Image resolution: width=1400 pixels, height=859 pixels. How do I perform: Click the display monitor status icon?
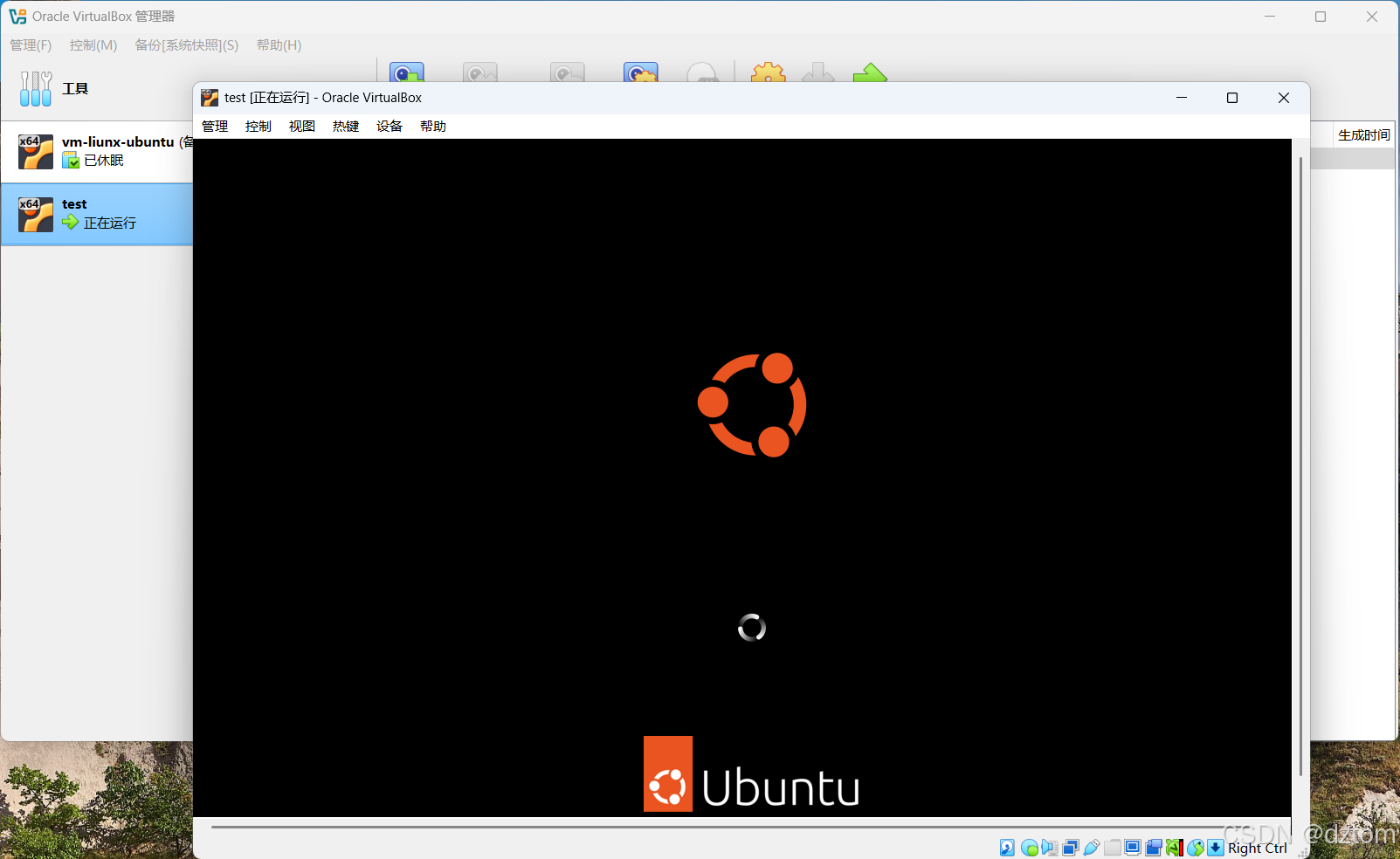click(x=1133, y=848)
